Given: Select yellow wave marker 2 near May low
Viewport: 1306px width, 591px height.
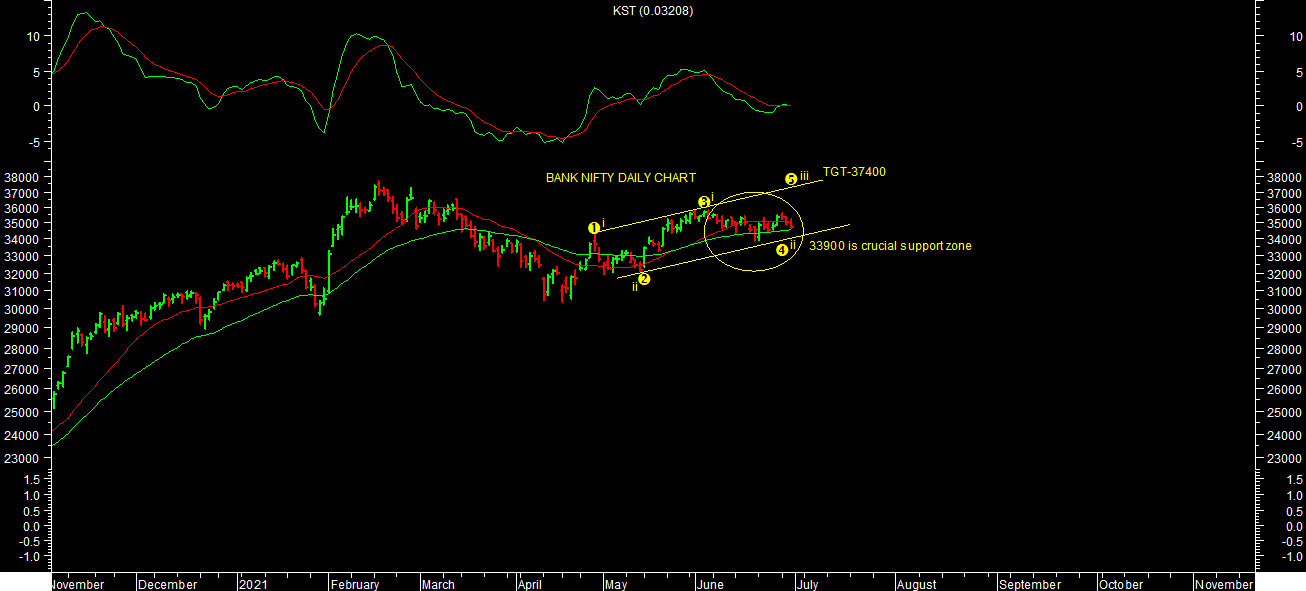Looking at the screenshot, I should tap(644, 279).
